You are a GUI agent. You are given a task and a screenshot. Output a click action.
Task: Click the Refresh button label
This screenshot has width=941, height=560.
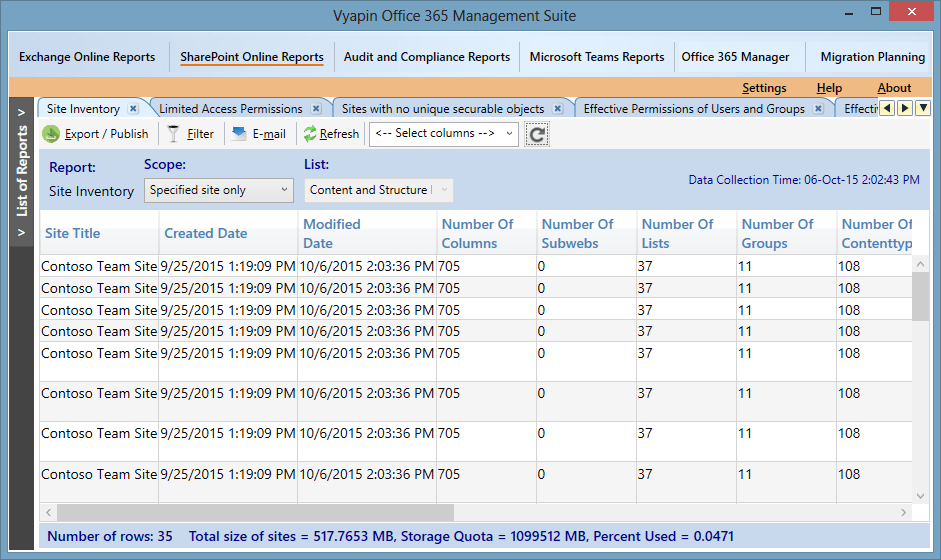339,134
